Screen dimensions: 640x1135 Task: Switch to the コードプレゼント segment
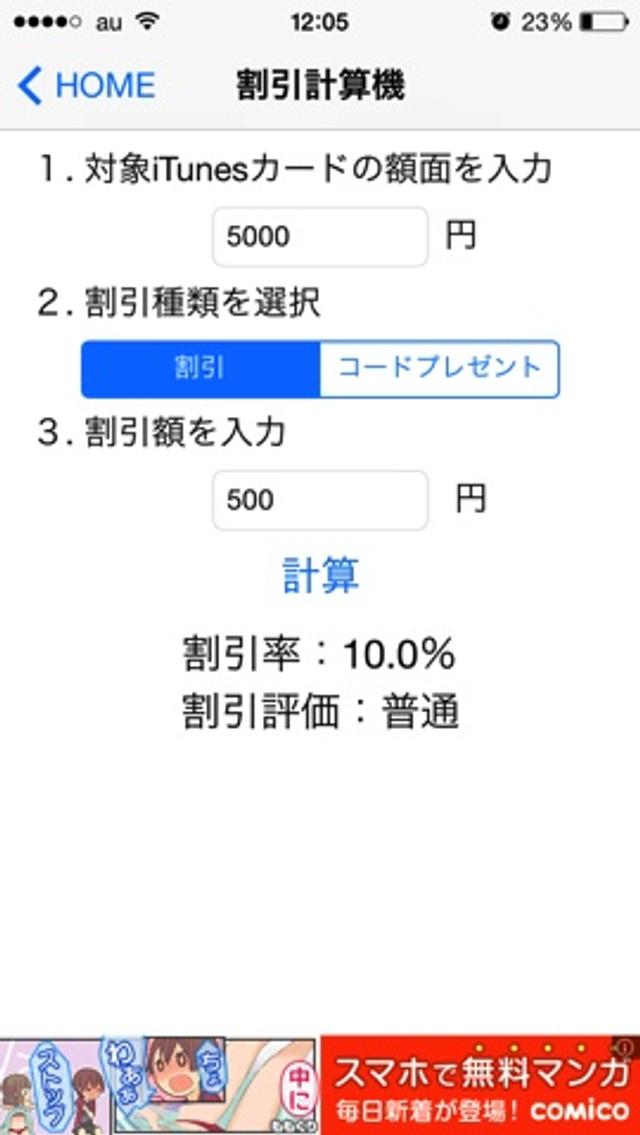click(439, 369)
